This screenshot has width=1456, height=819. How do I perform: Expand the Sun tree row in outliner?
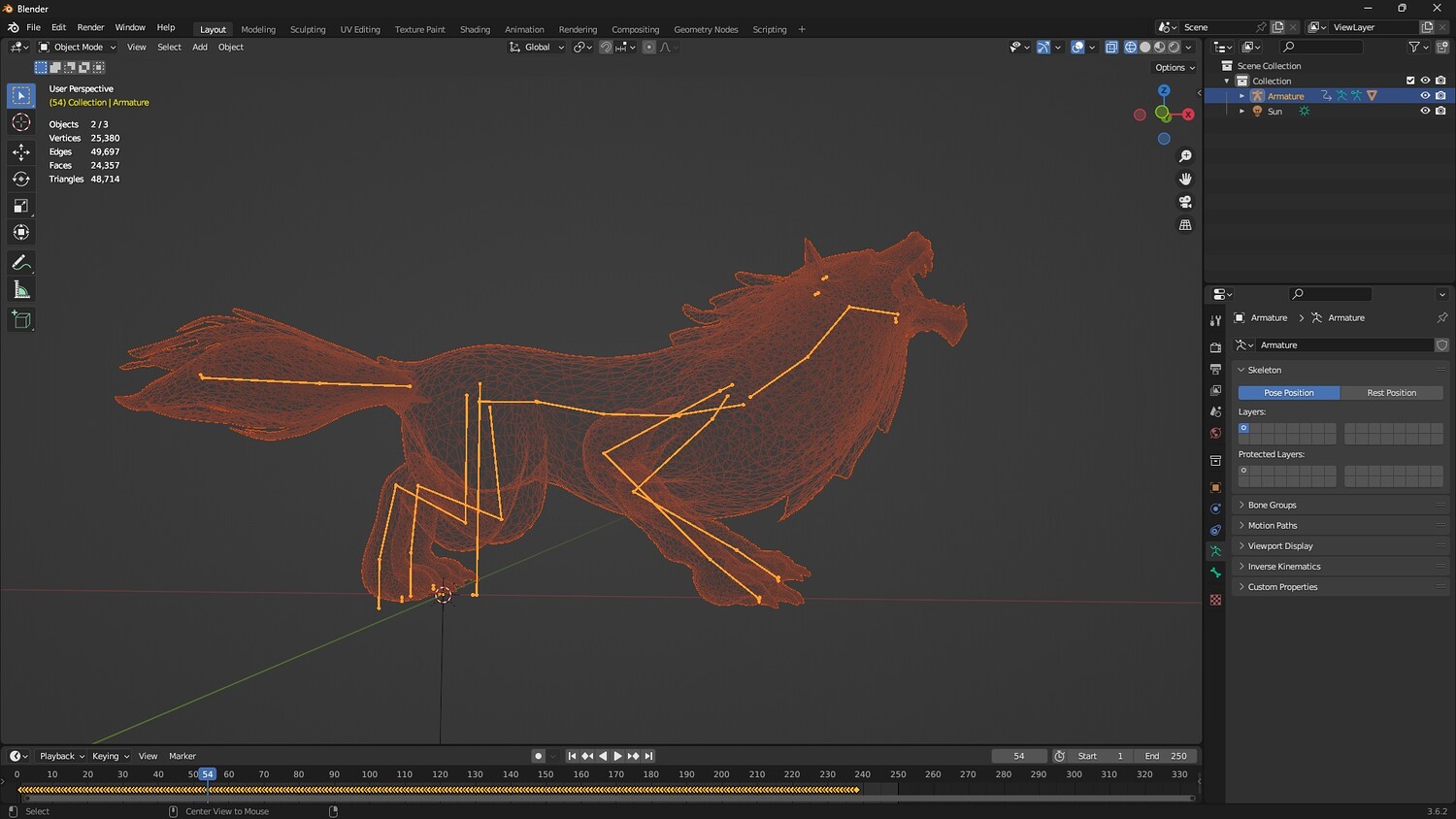click(x=1241, y=112)
